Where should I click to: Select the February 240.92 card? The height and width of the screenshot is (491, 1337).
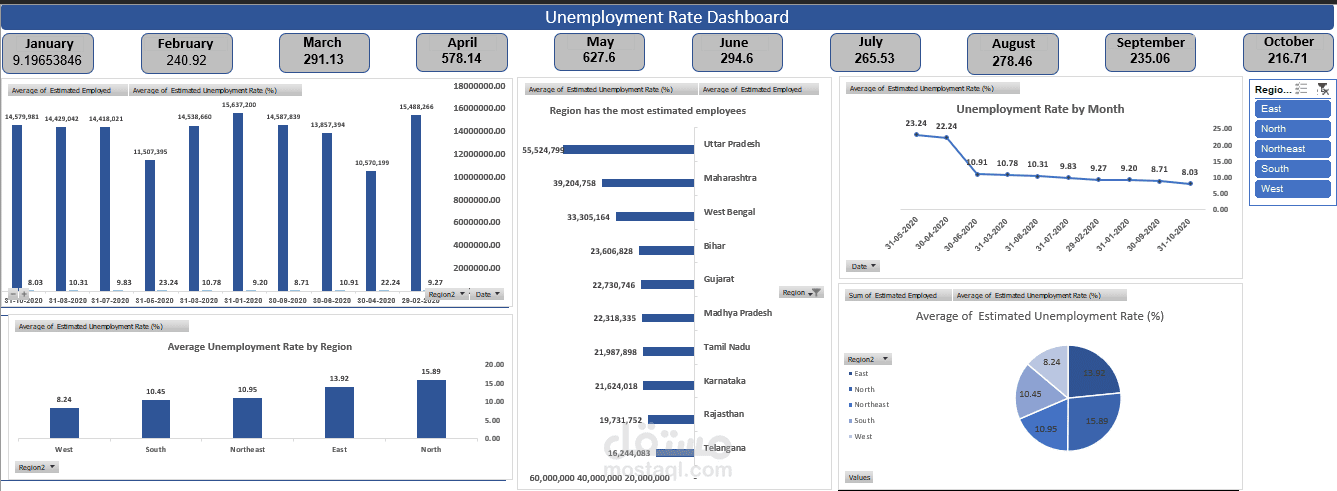[186, 52]
